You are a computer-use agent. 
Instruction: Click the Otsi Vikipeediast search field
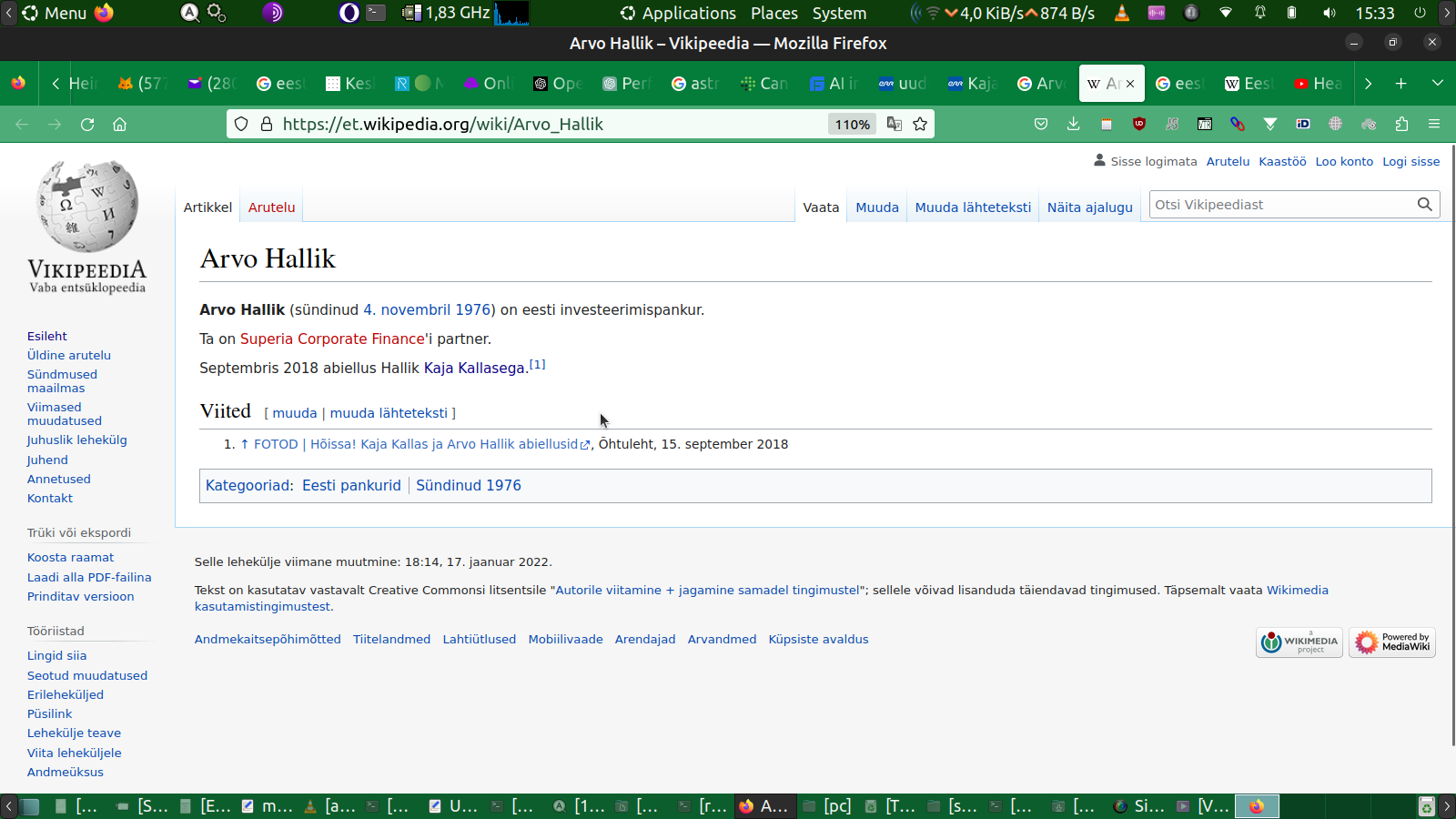(1279, 205)
